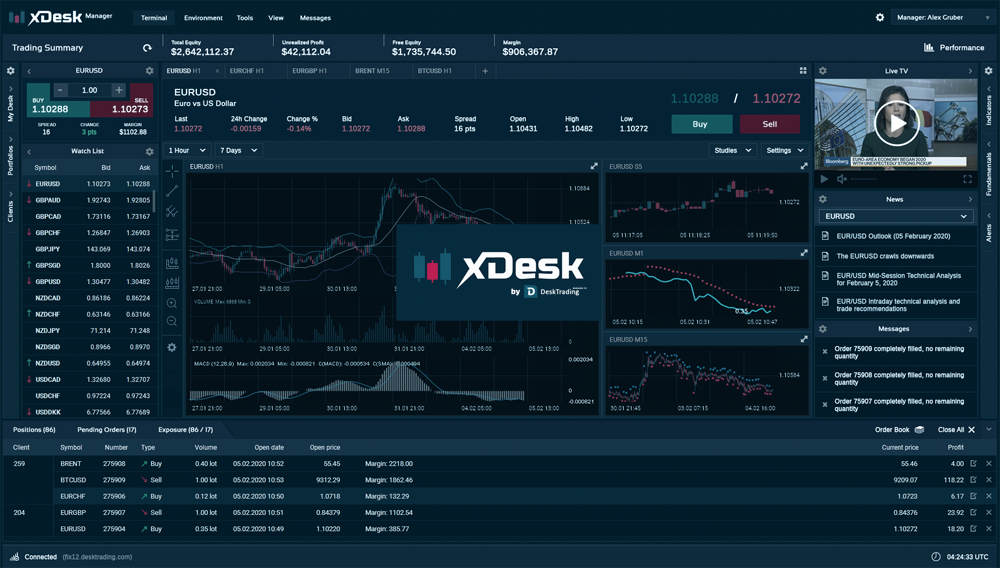This screenshot has width=1000, height=568.
Task: Open the chart Settings dropdown
Action: point(784,150)
